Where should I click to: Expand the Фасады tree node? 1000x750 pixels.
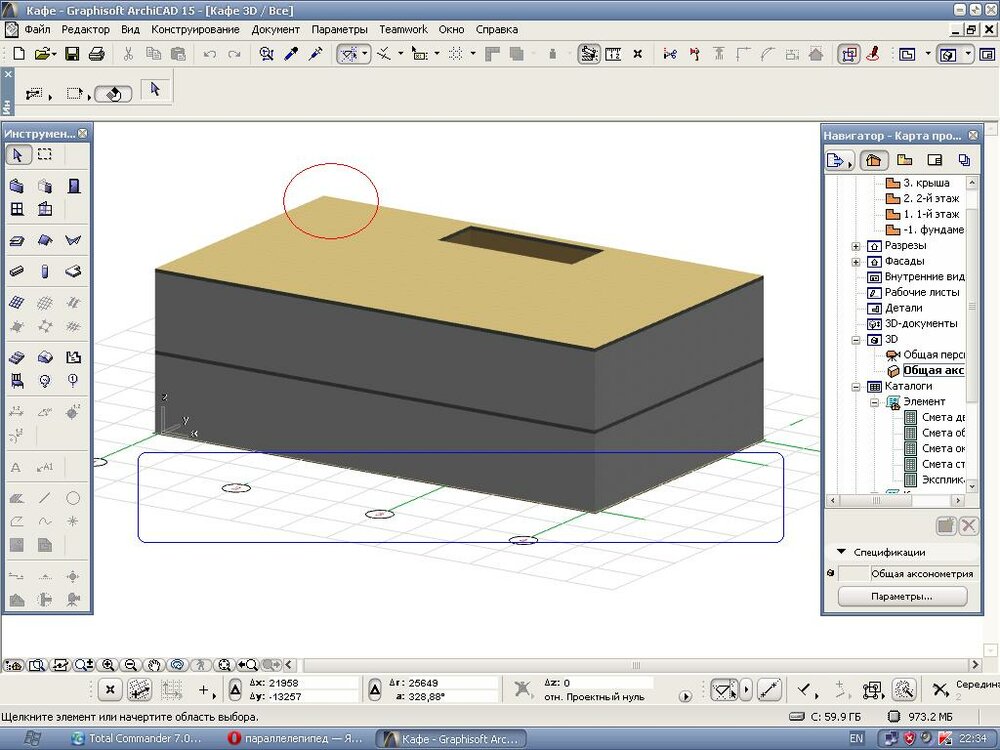point(856,262)
